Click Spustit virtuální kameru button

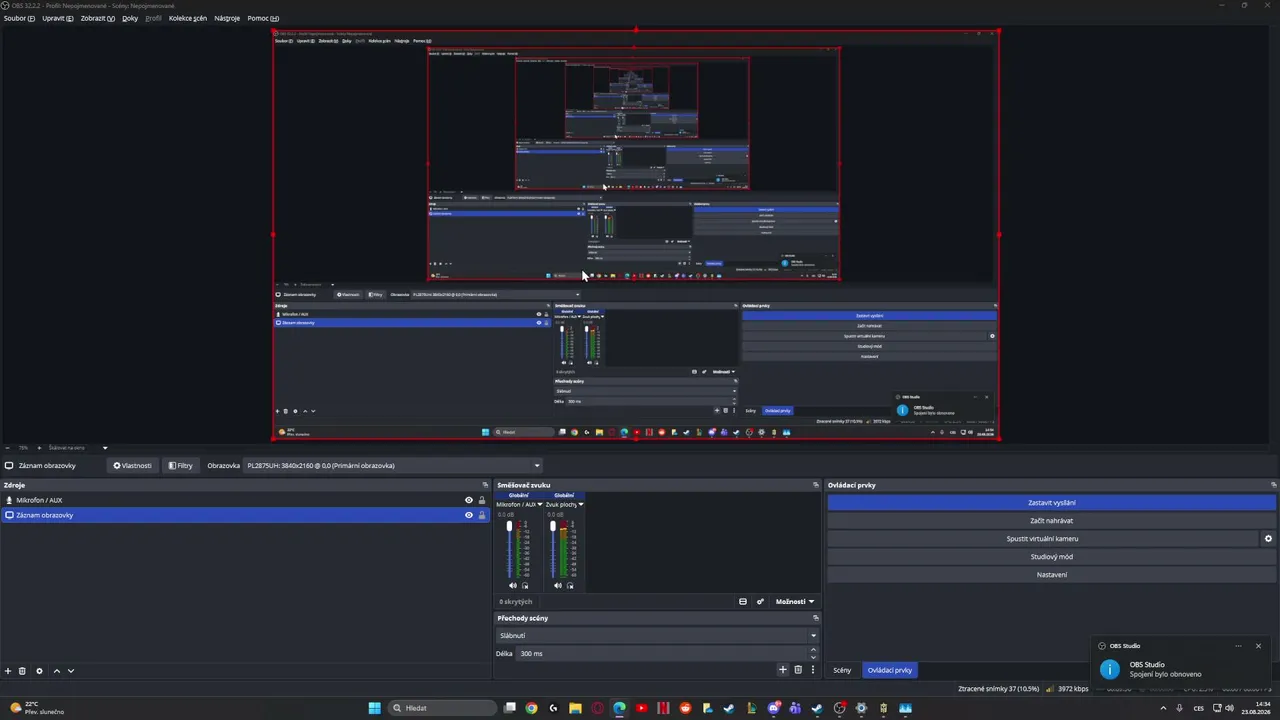coord(1042,539)
